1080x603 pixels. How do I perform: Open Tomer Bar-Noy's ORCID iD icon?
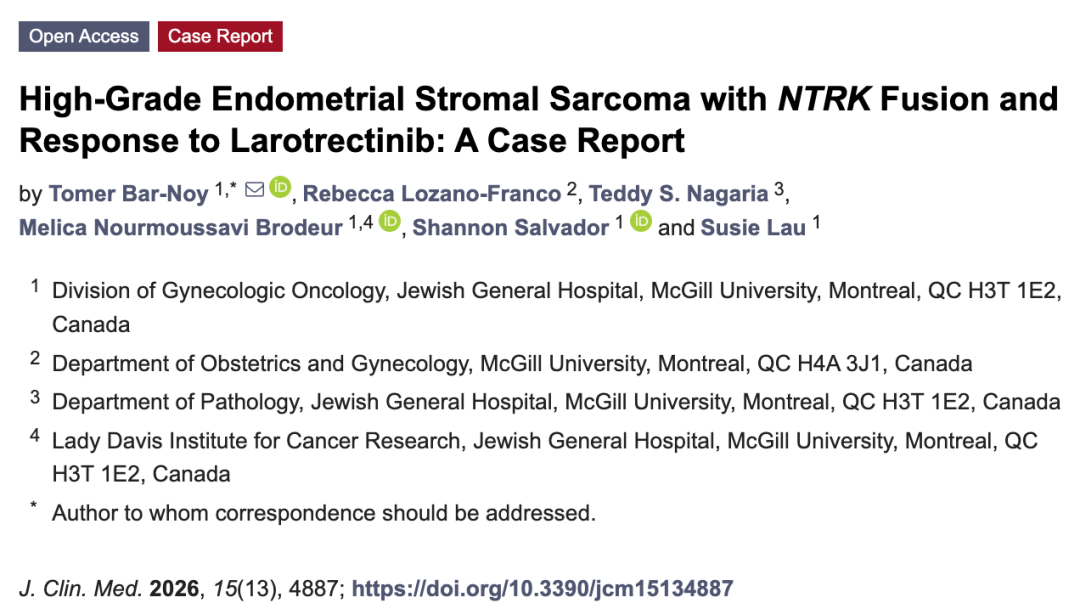tap(280, 187)
